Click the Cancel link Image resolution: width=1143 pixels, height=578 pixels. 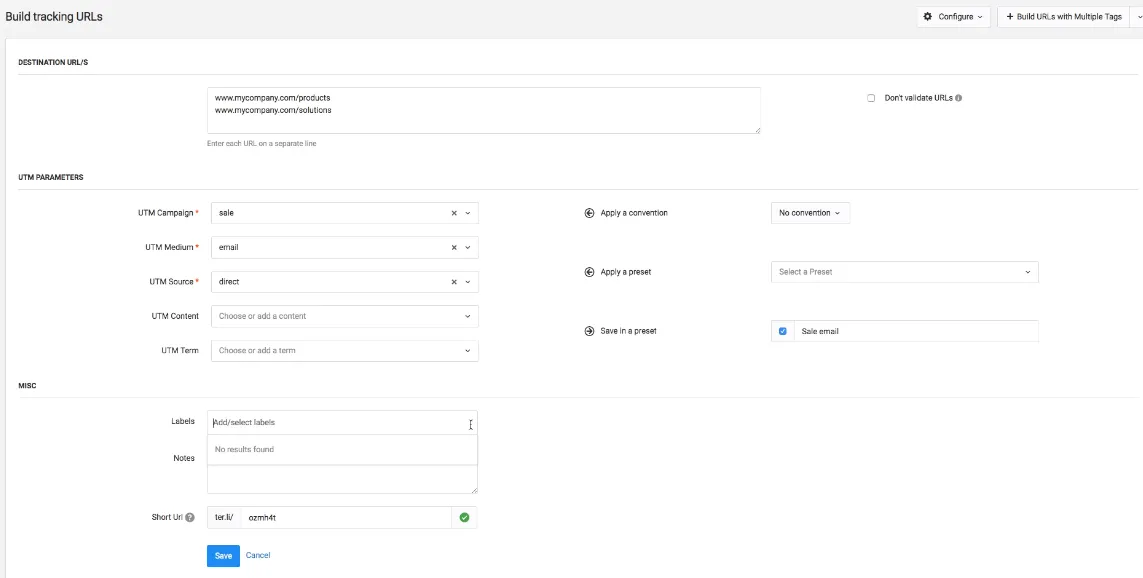[x=258, y=555]
